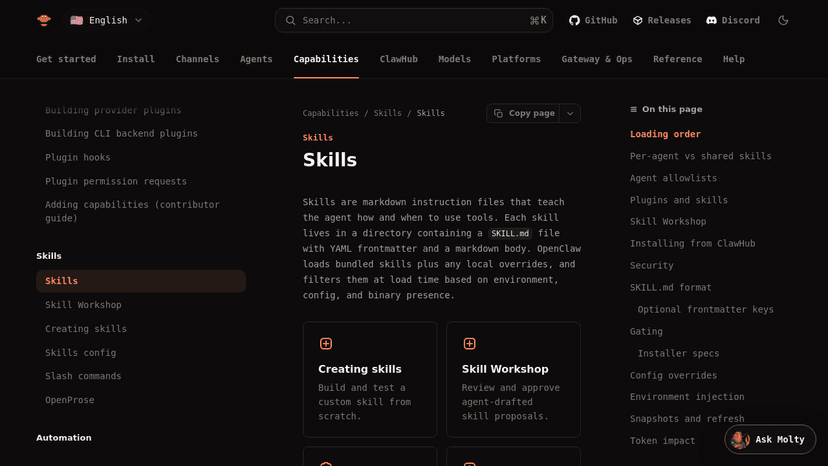The height and width of the screenshot is (466, 828).
Task: Click the OpenClaw lobster logo
Action: click(x=44, y=20)
